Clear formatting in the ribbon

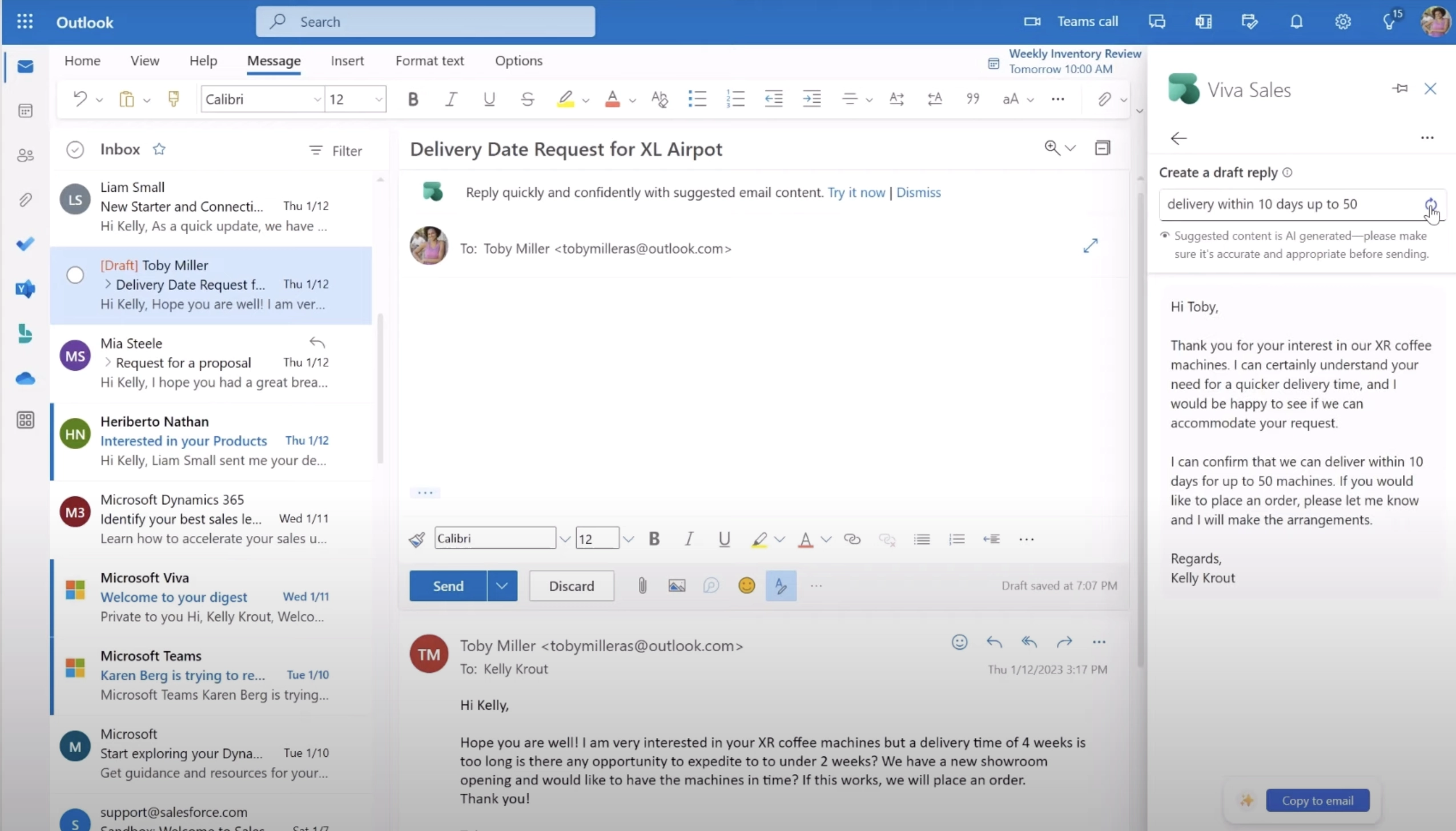click(659, 99)
